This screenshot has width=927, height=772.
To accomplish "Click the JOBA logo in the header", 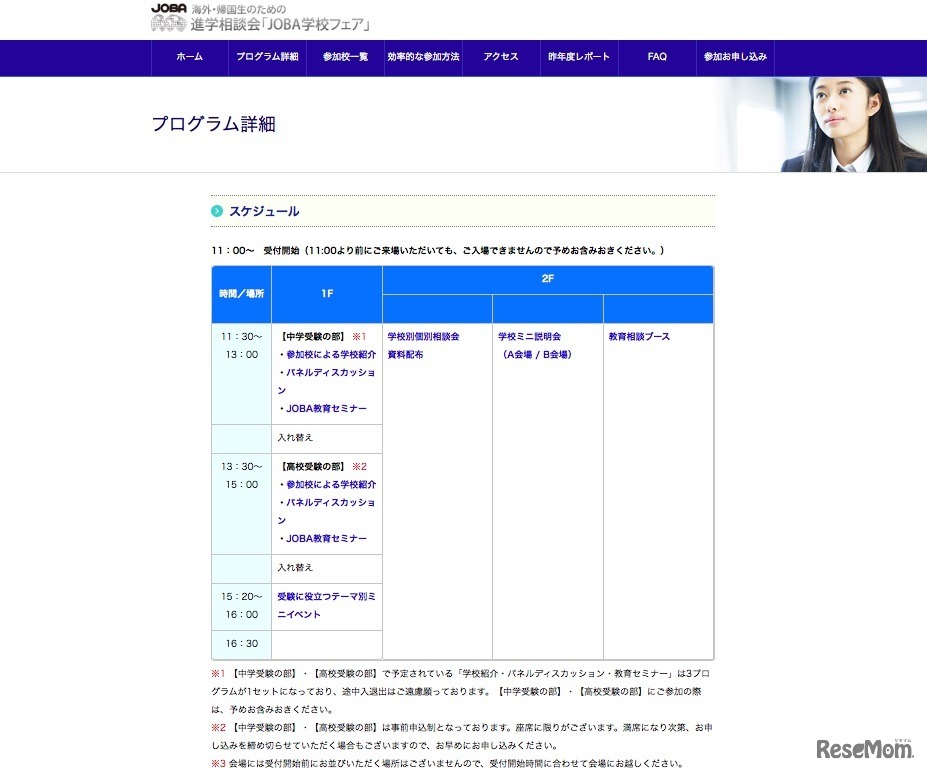I will tap(170, 8).
